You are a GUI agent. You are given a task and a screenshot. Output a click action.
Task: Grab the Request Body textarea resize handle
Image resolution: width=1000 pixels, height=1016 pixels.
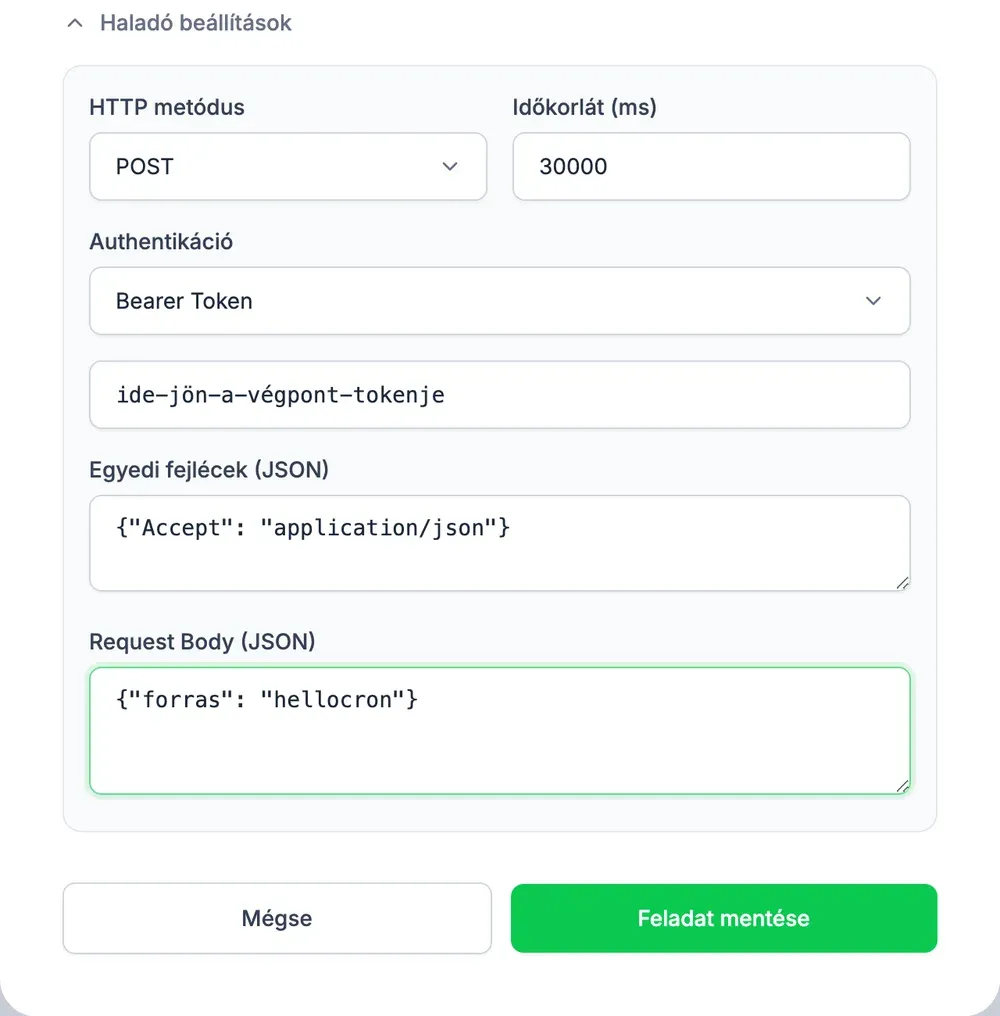pyautogui.click(x=903, y=786)
